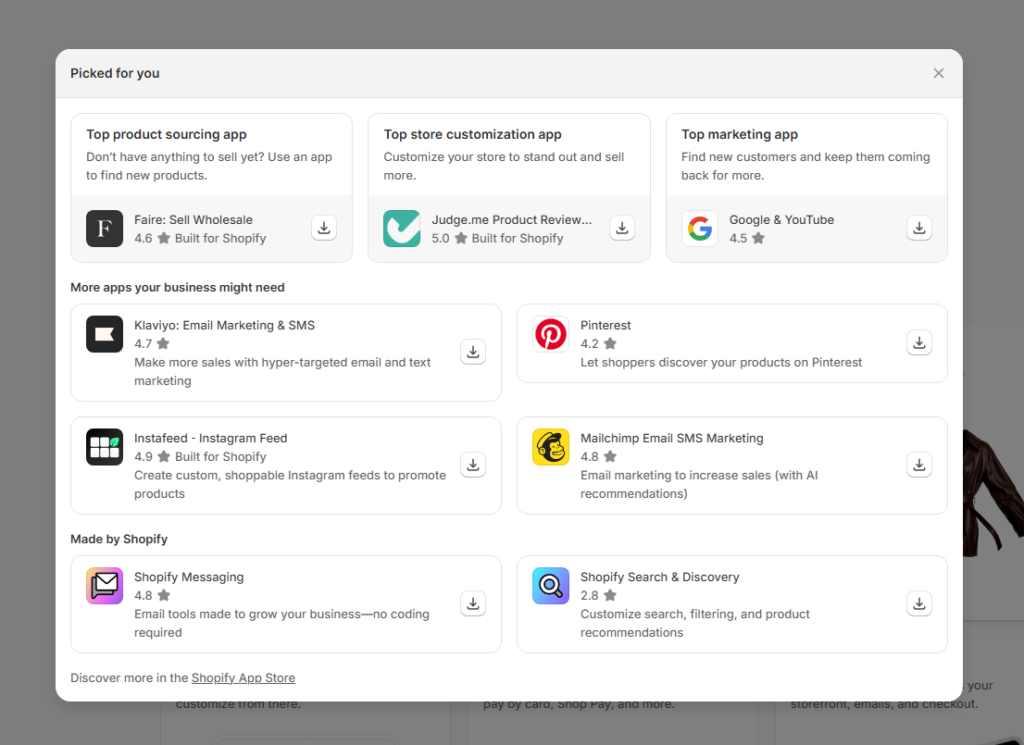Open Faire: Sell Wholesale app title

[193, 220]
